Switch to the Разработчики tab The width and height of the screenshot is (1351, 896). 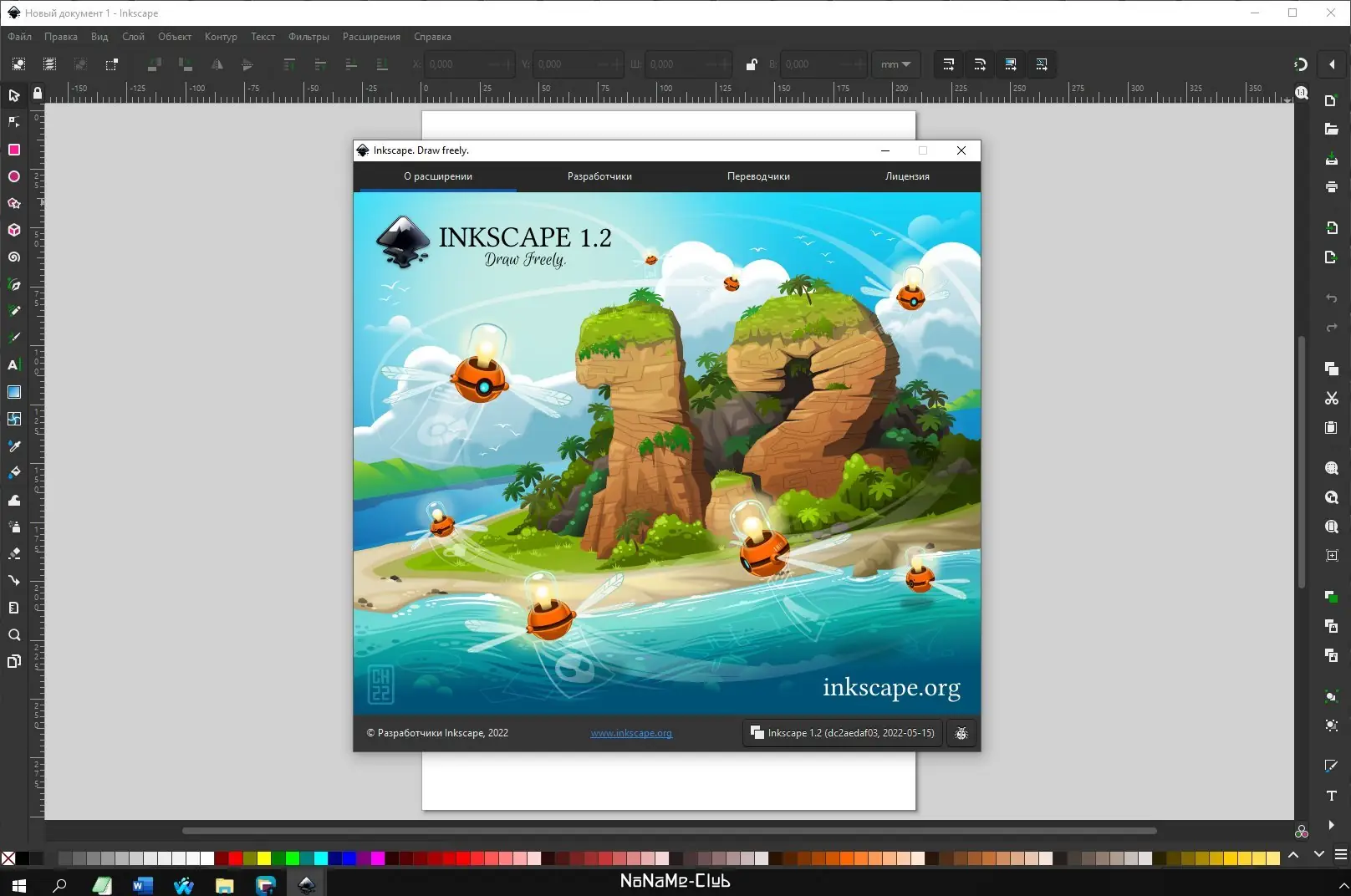pos(599,176)
